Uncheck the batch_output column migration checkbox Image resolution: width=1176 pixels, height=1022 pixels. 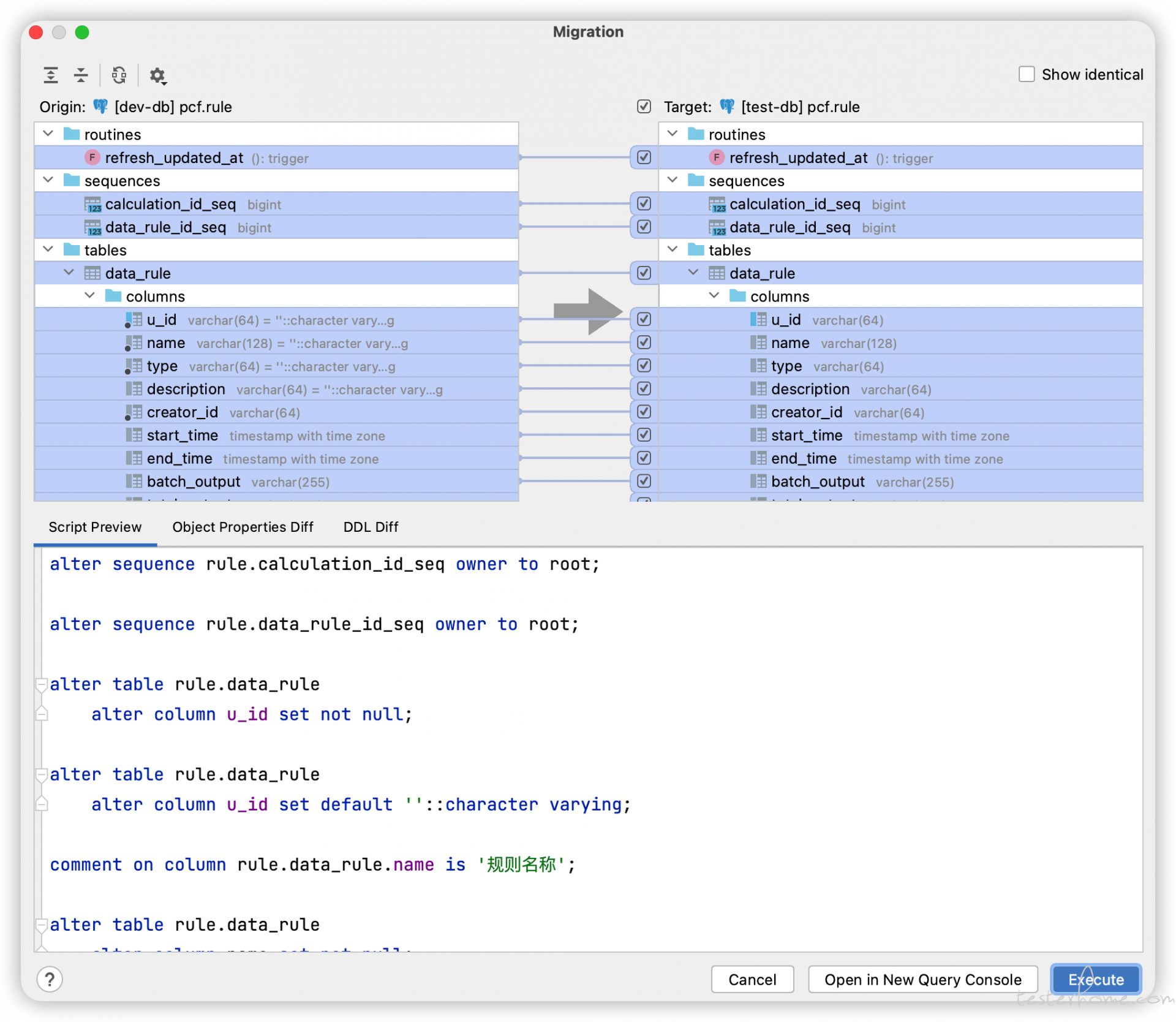[x=644, y=481]
